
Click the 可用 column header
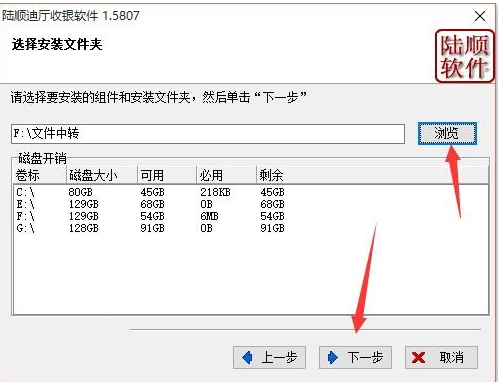(167, 175)
